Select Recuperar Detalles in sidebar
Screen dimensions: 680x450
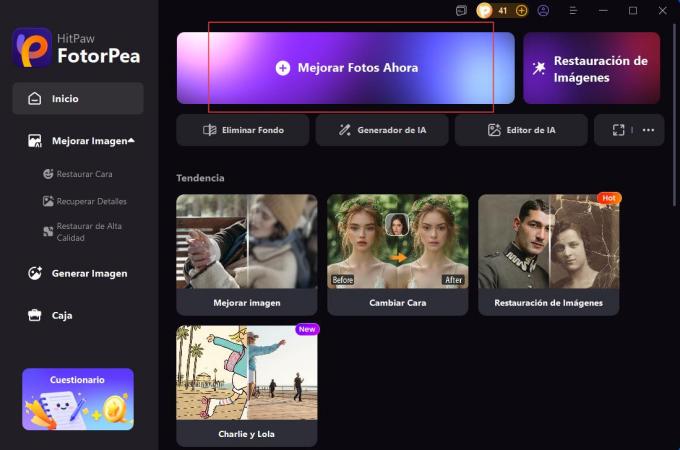point(91,201)
